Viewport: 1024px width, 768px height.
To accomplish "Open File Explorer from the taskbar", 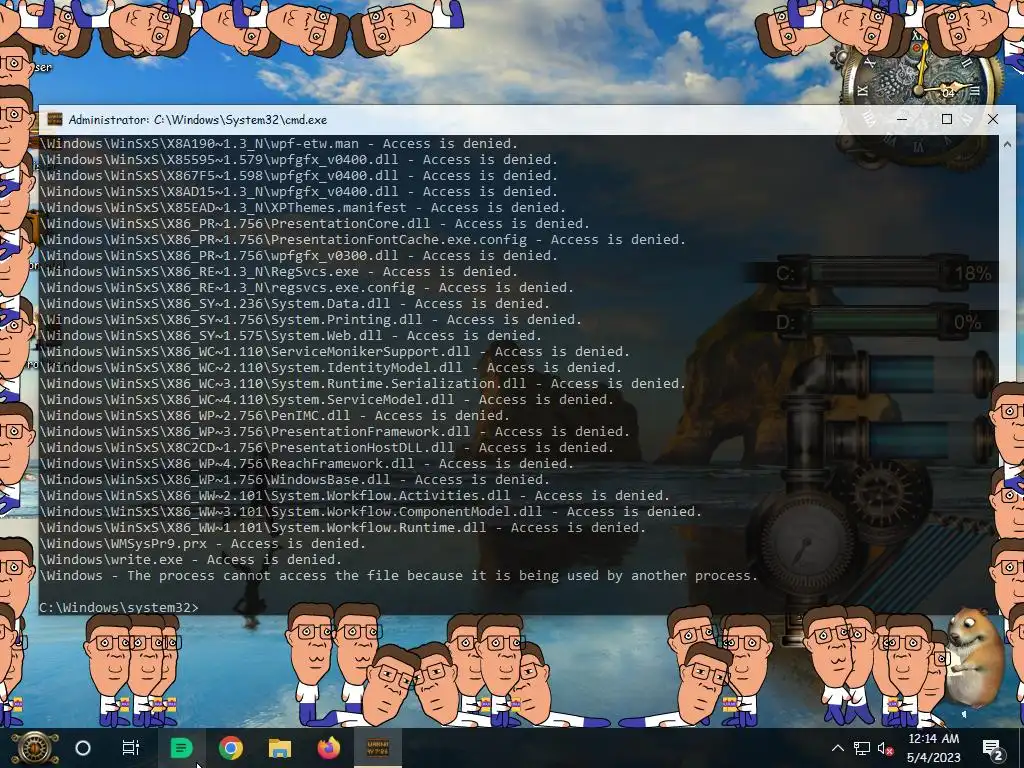I will (280, 748).
